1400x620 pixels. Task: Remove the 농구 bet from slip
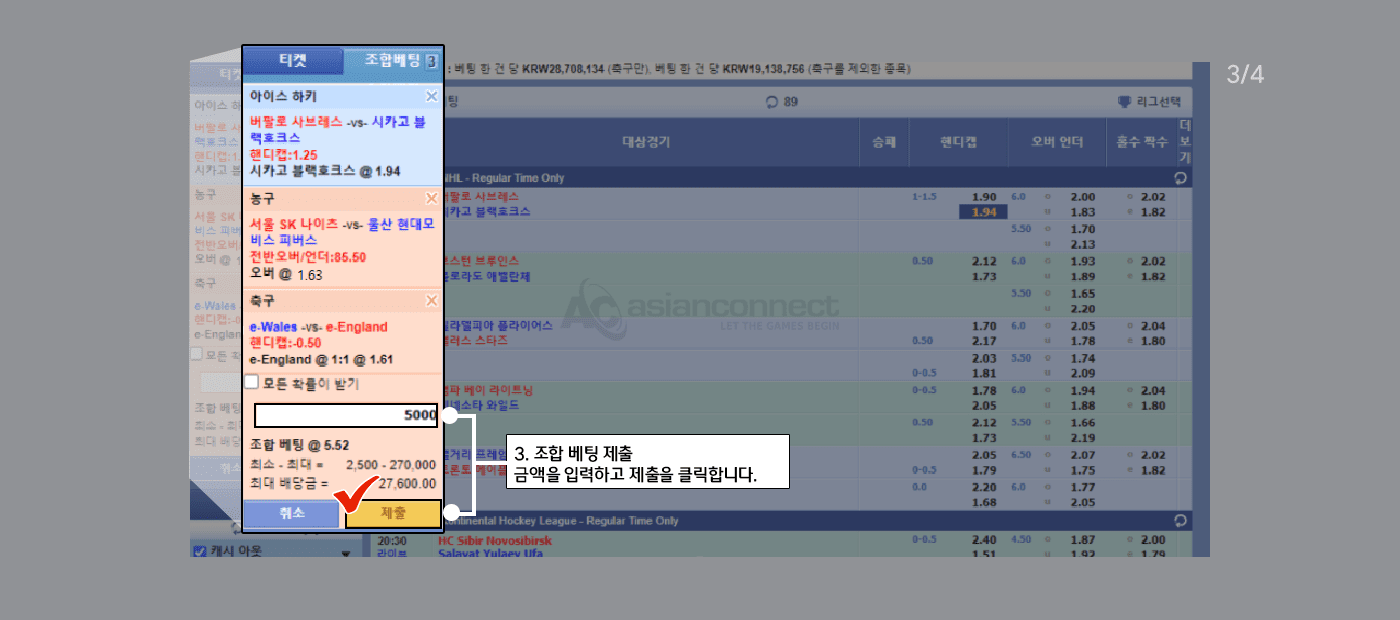point(431,199)
